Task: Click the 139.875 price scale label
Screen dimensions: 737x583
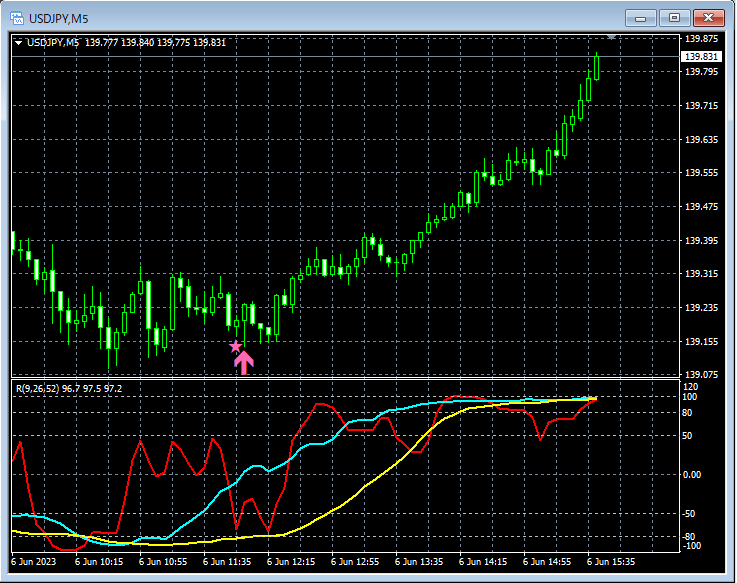Action: [701, 39]
